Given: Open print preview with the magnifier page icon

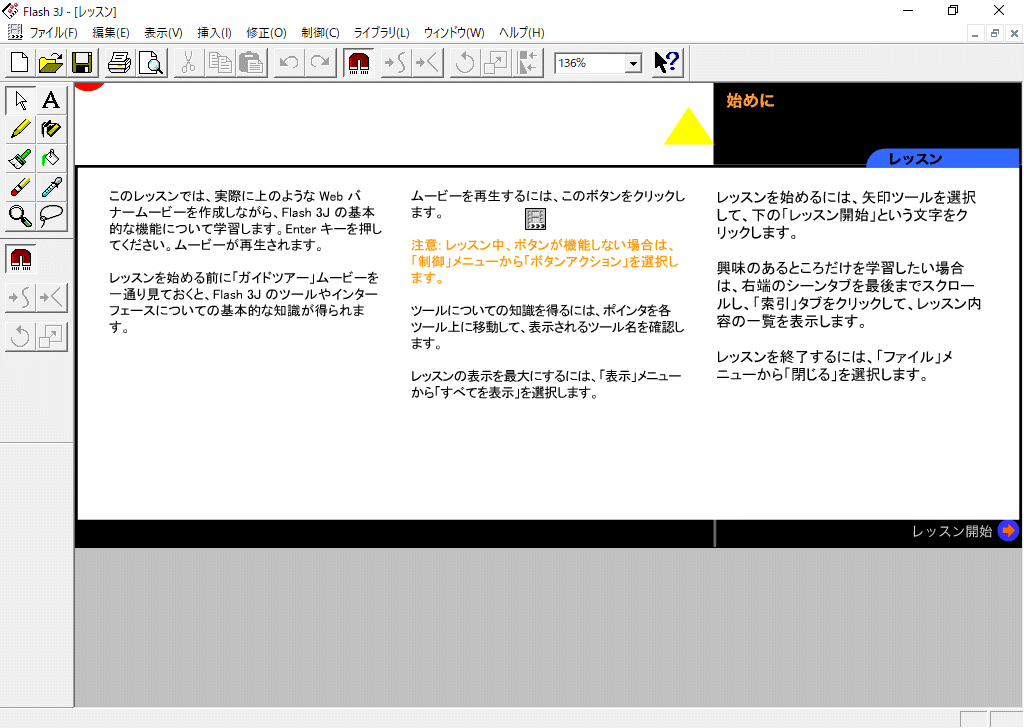Looking at the screenshot, I should (151, 63).
